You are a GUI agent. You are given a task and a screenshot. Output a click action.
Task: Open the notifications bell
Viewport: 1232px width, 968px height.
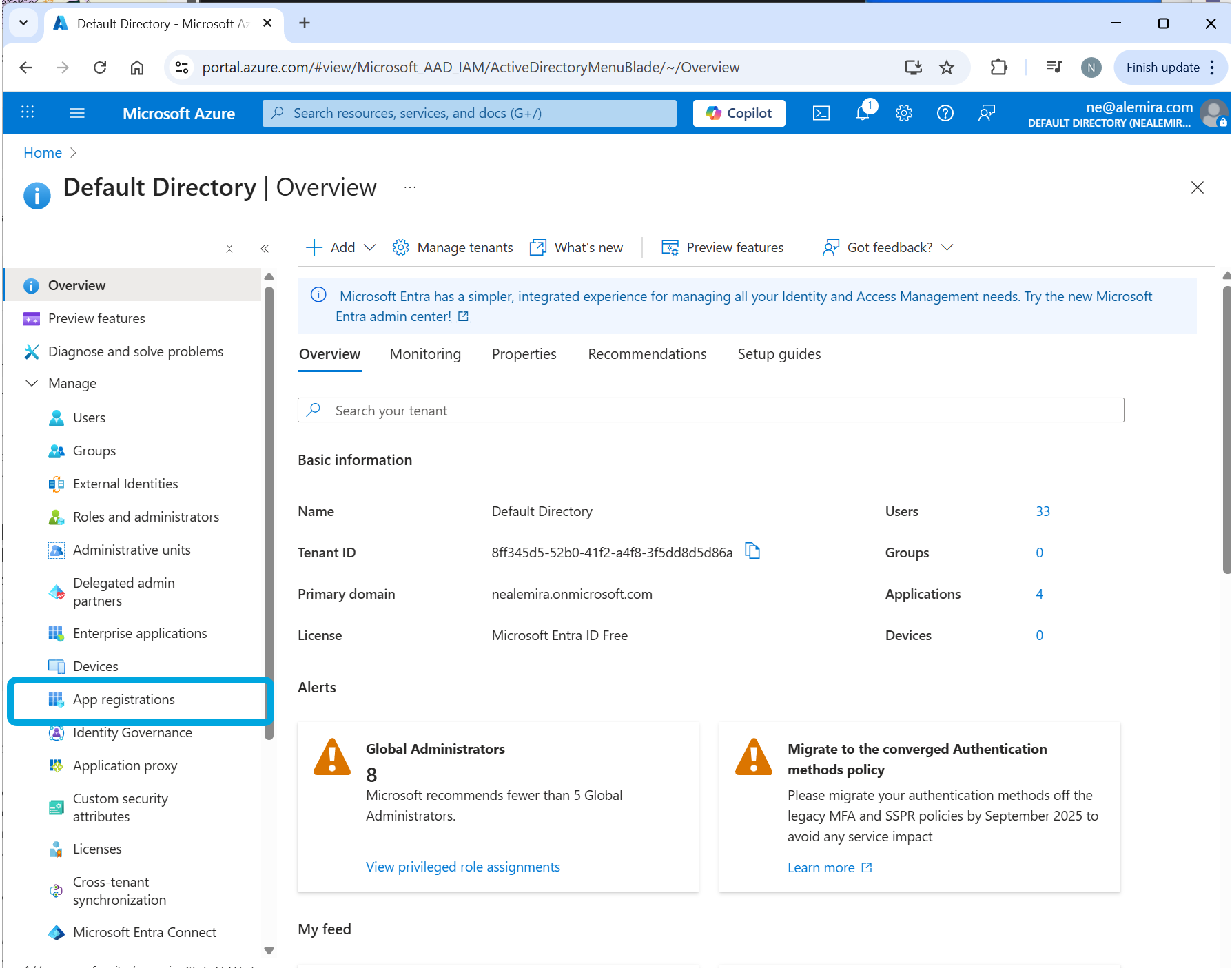[862, 113]
